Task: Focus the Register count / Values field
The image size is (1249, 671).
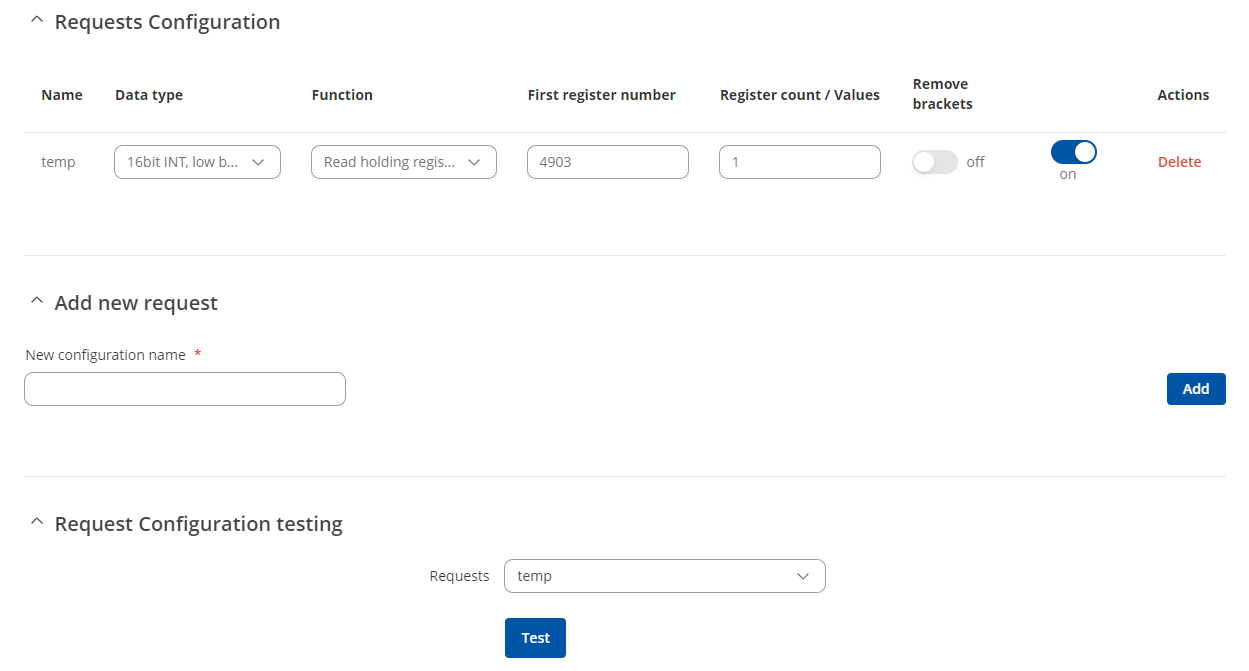Action: [800, 162]
